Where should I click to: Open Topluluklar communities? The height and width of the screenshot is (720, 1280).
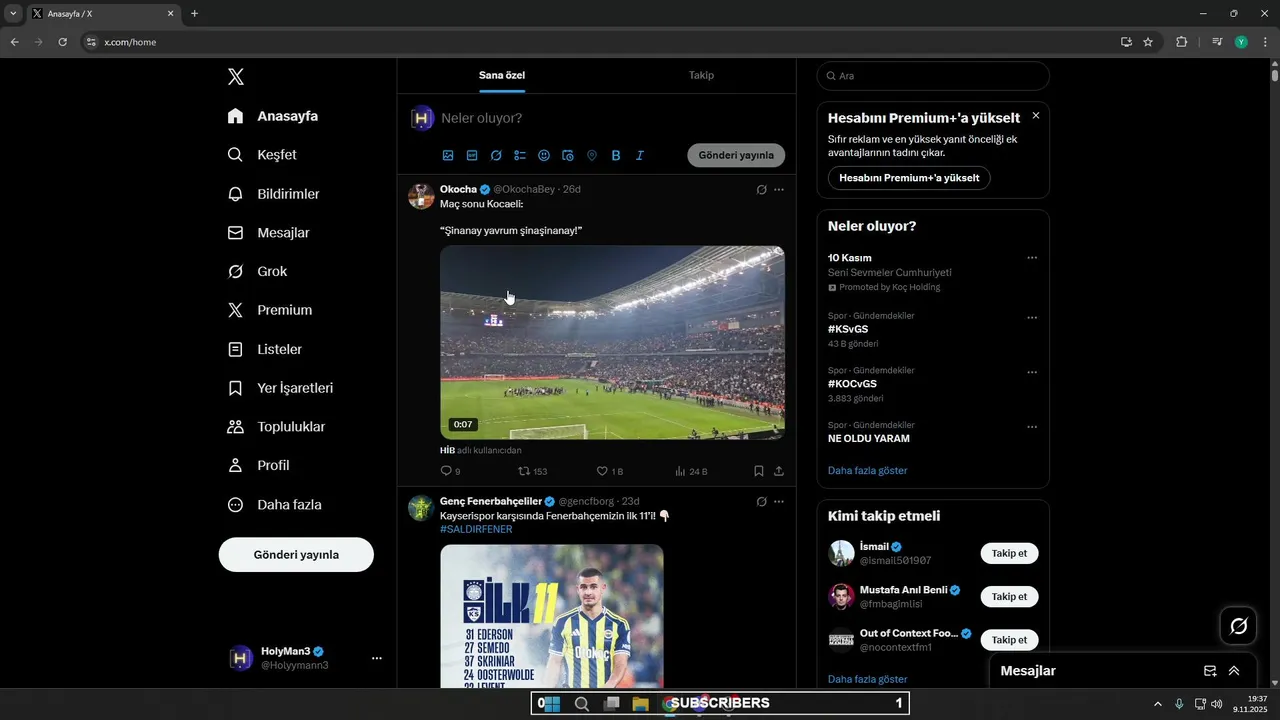pos(276,427)
